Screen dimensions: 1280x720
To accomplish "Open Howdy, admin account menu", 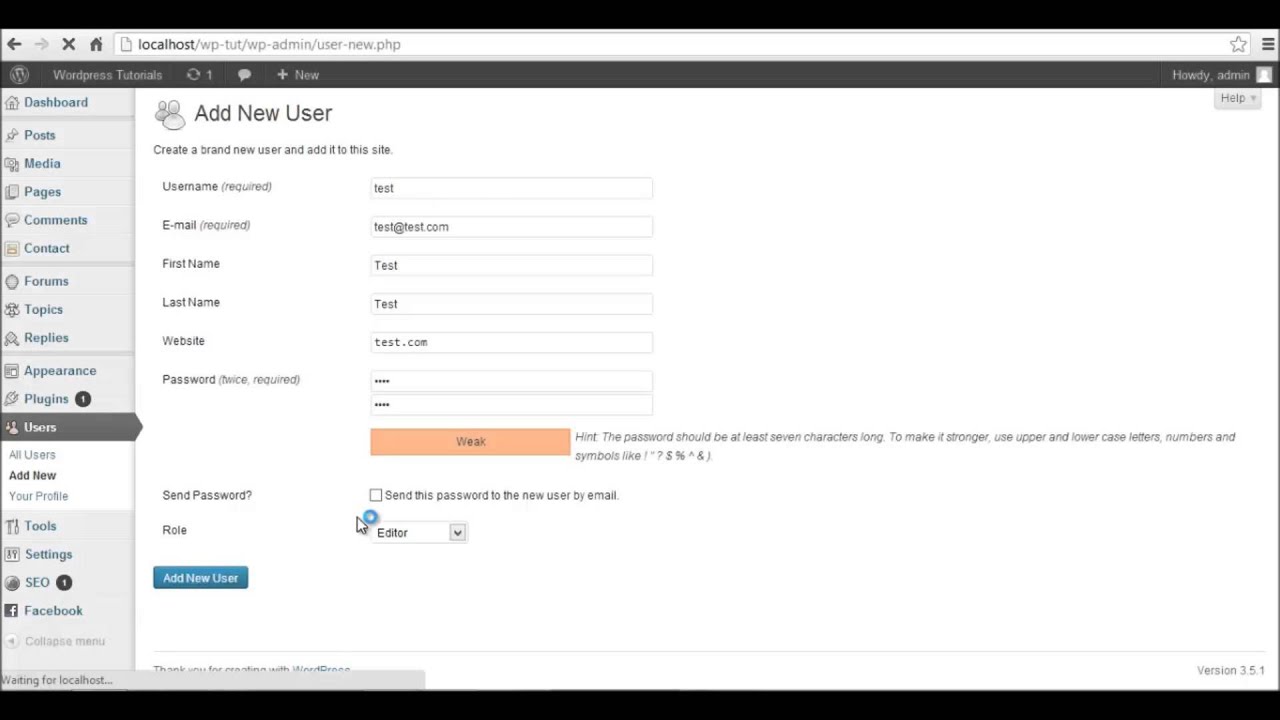I will 1222,75.
